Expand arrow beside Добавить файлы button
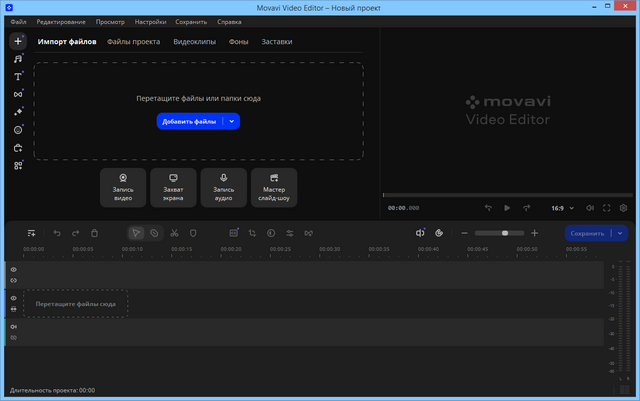Image resolution: width=640 pixels, height=401 pixels. 231,121
